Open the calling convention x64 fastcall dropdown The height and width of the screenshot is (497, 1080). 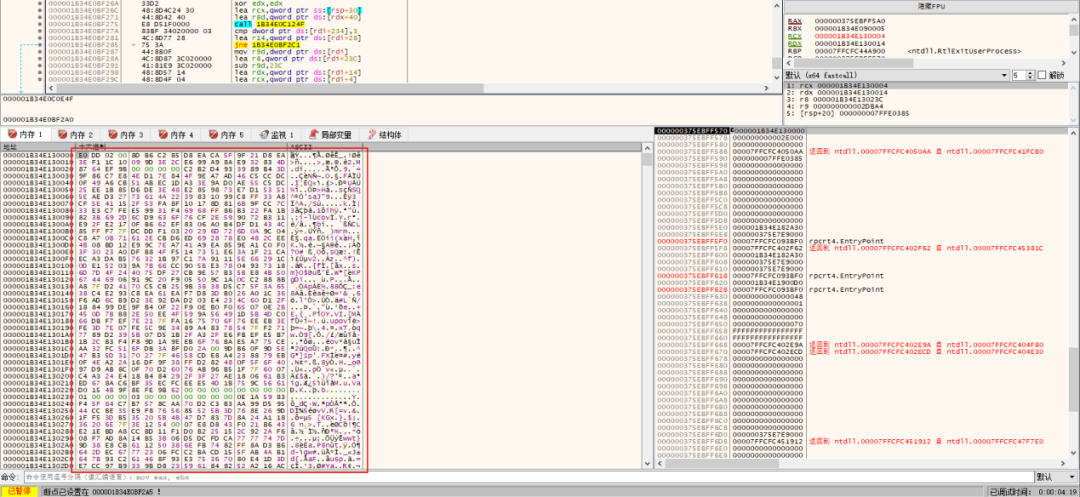click(897, 74)
